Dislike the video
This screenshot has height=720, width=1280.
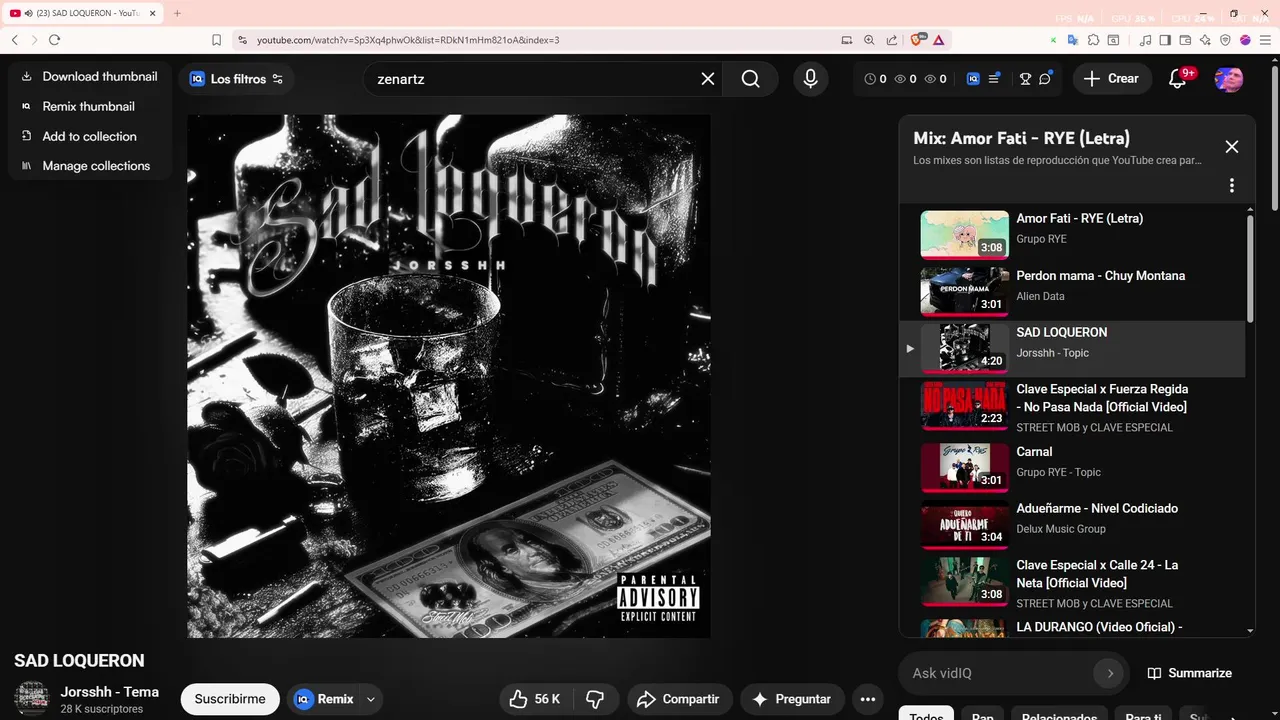click(x=595, y=699)
